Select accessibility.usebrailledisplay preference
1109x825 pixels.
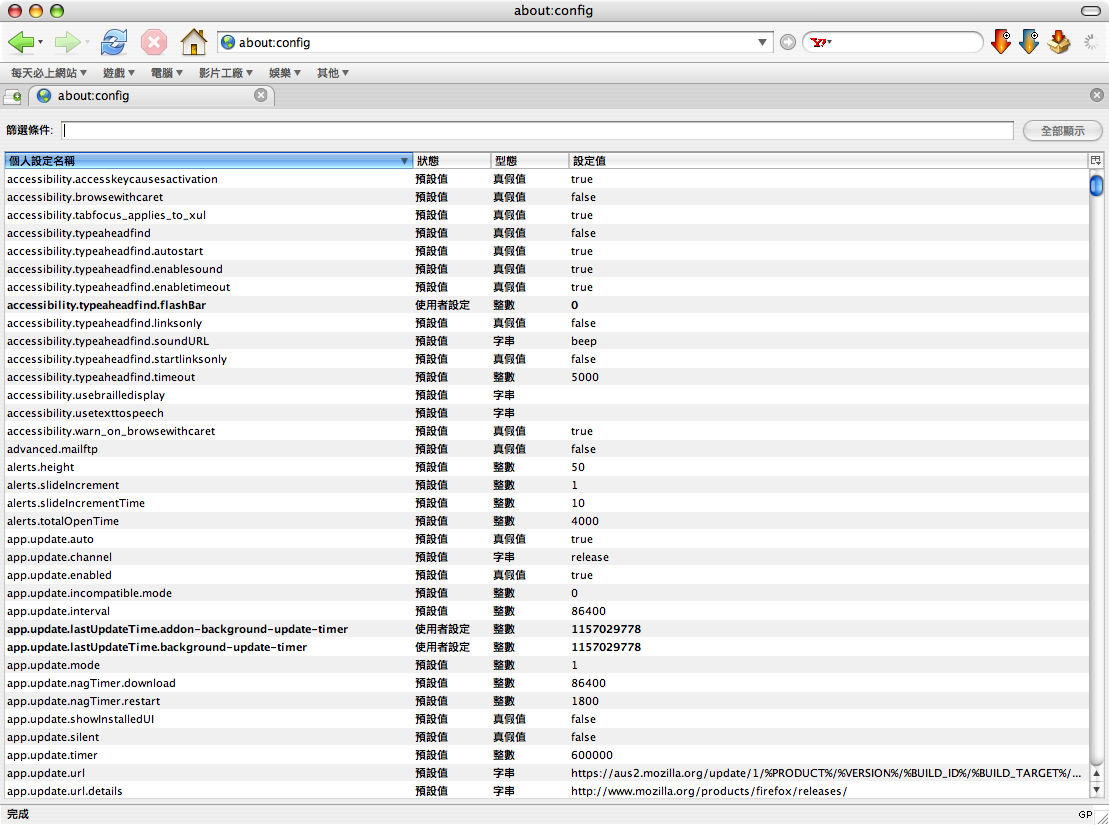click(546, 395)
